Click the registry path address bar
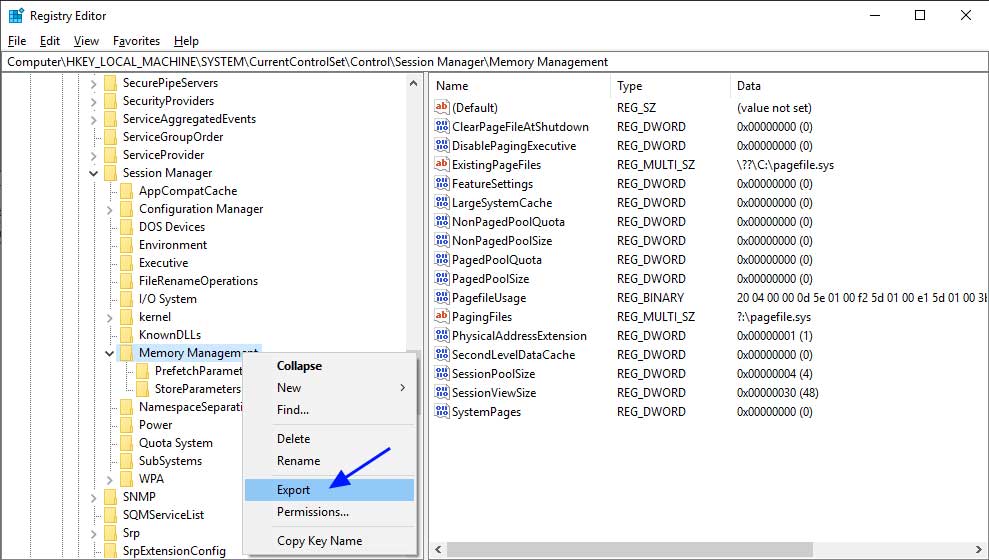This screenshot has width=989, height=560. (x=494, y=62)
